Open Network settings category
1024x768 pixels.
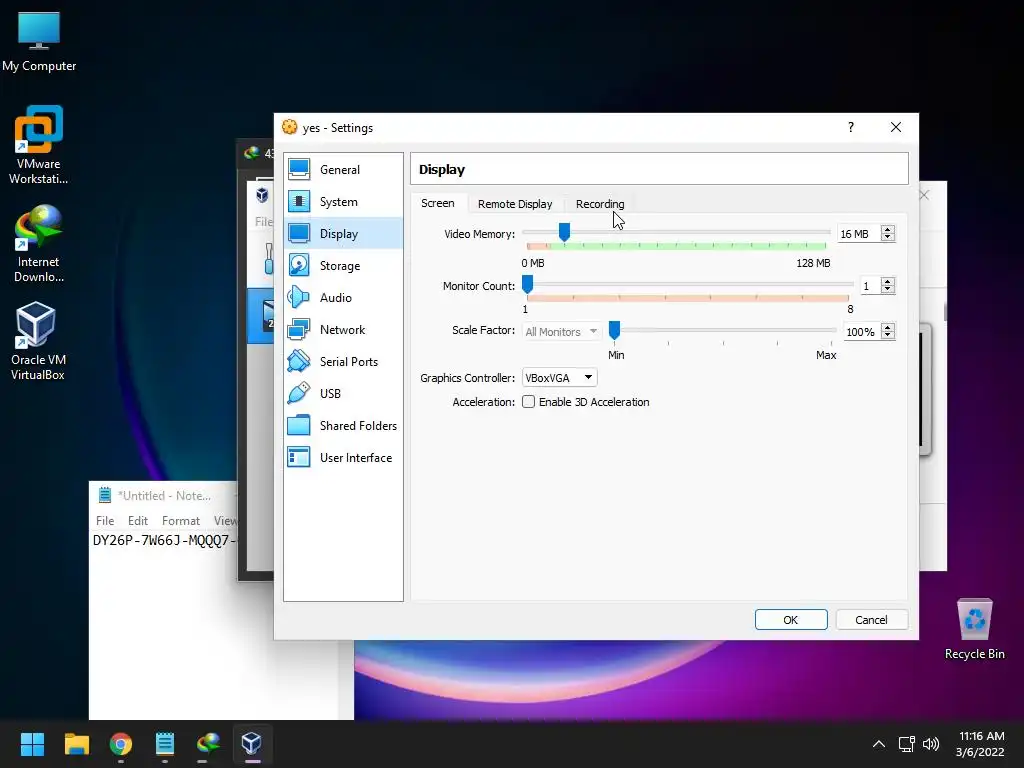point(343,330)
